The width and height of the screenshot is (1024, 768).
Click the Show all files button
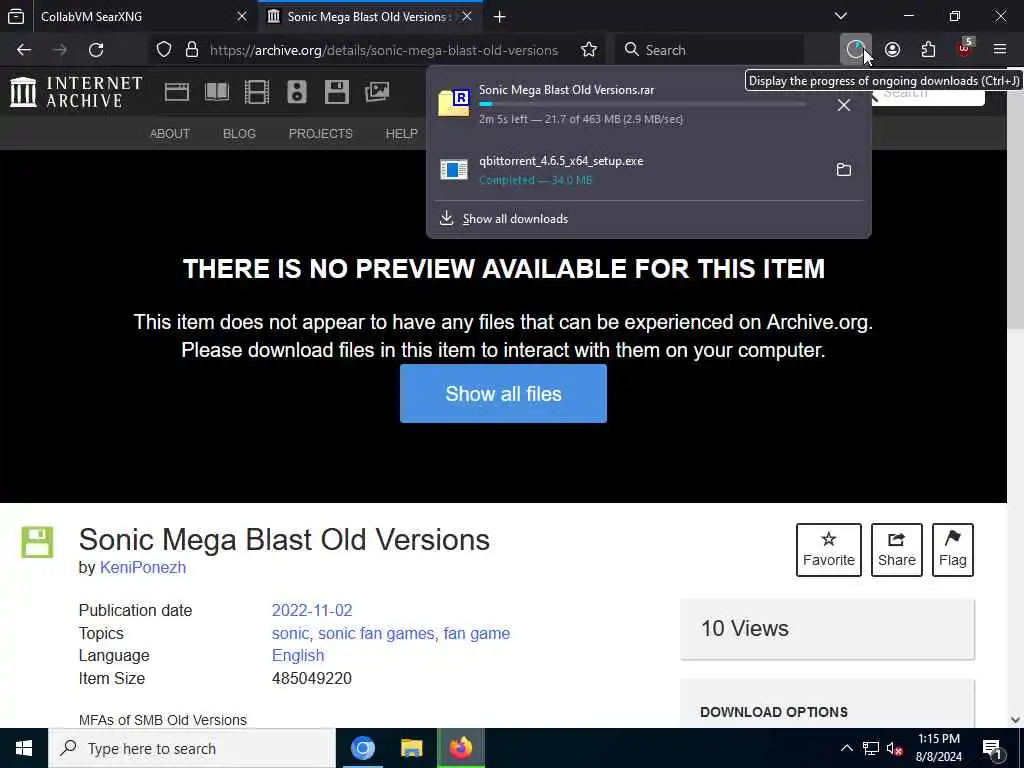(x=504, y=394)
